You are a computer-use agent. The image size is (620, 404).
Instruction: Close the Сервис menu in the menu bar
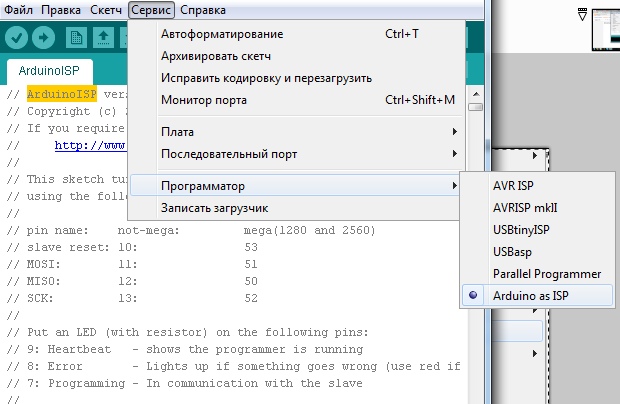coord(151,10)
